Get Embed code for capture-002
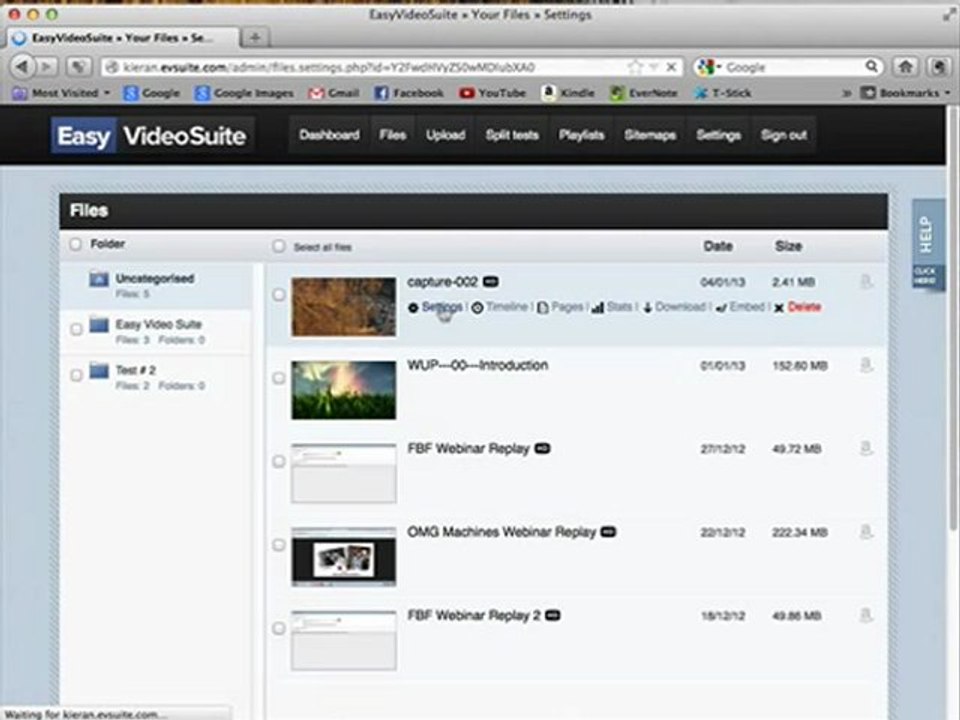The width and height of the screenshot is (960, 720). point(740,307)
